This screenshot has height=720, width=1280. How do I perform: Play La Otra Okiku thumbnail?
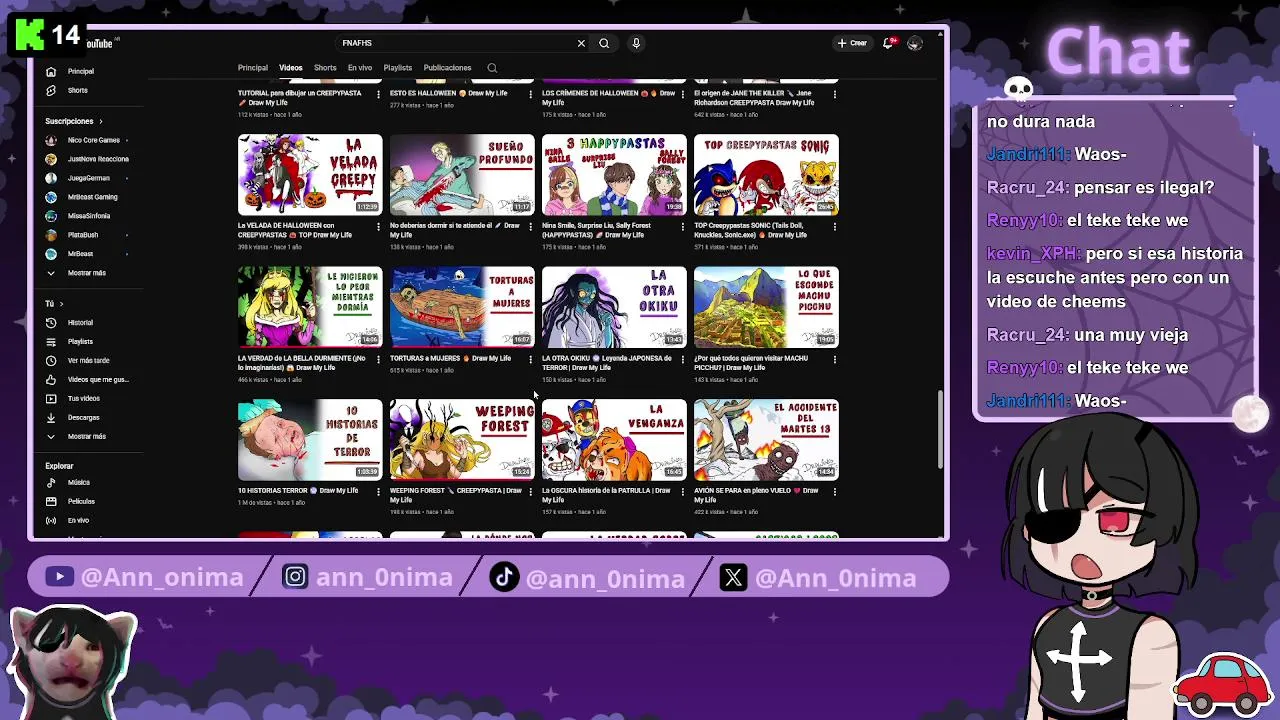(614, 307)
